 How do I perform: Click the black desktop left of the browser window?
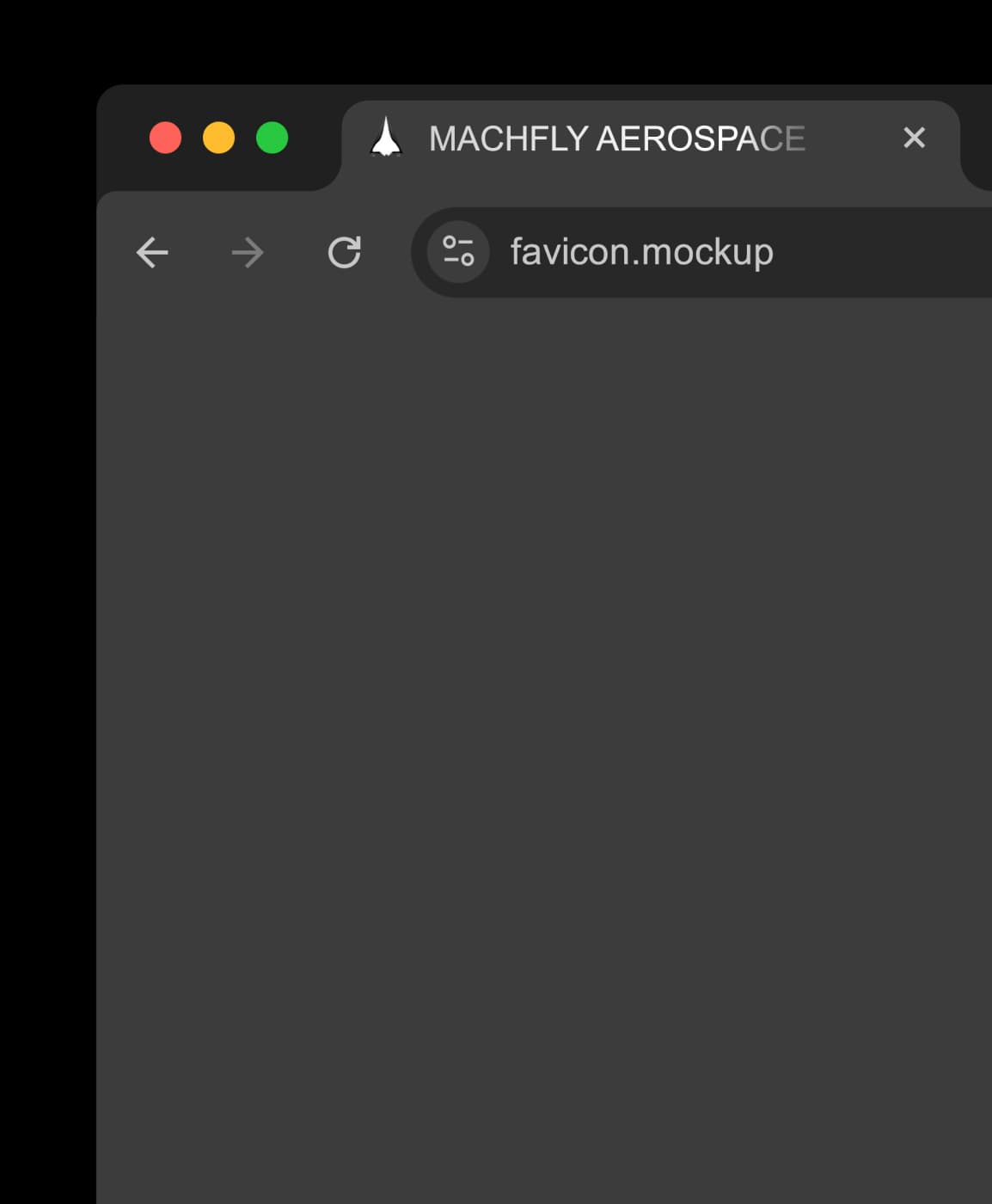pos(47,602)
